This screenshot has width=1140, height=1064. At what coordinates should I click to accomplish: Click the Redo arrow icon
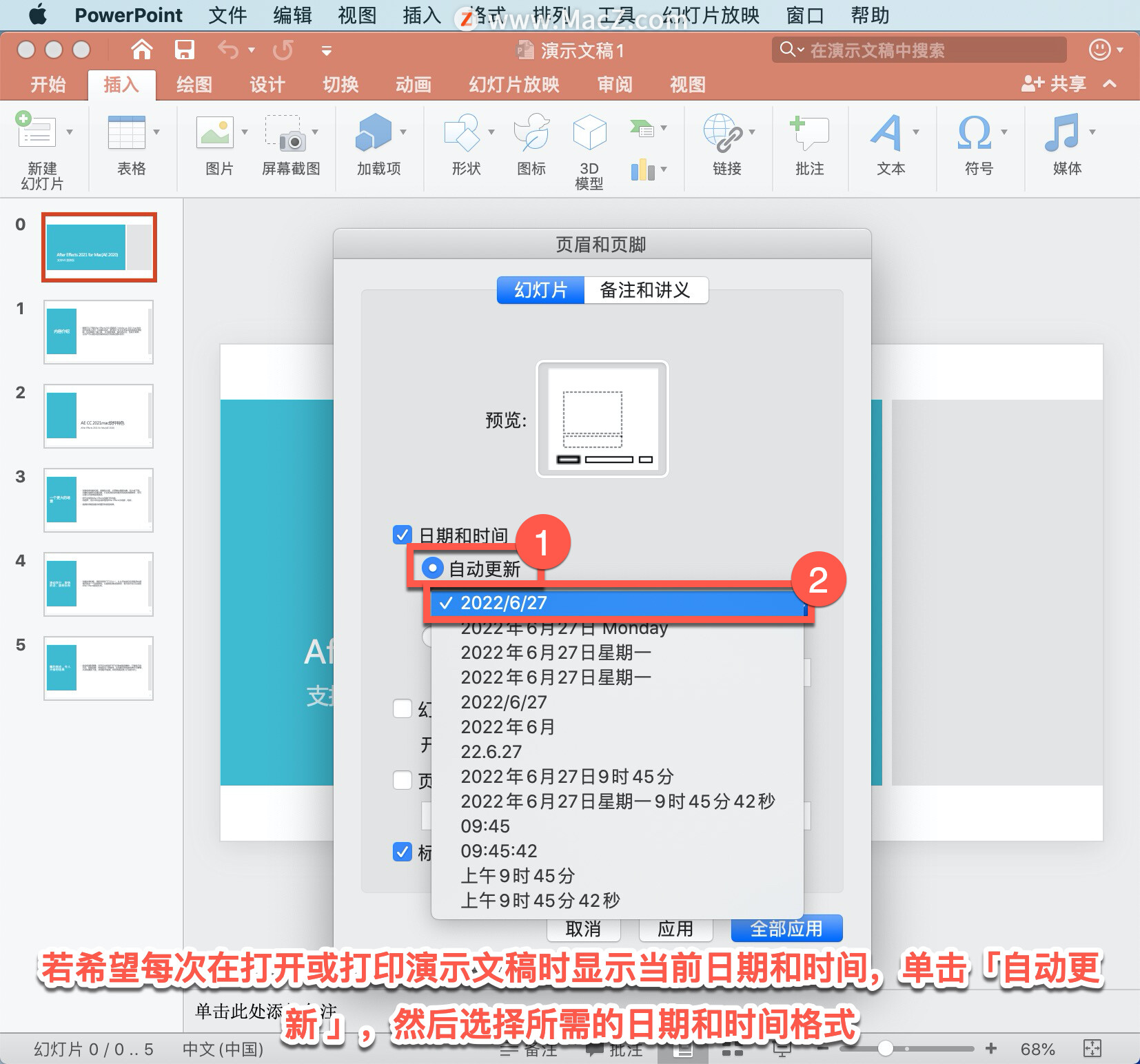pos(283,50)
